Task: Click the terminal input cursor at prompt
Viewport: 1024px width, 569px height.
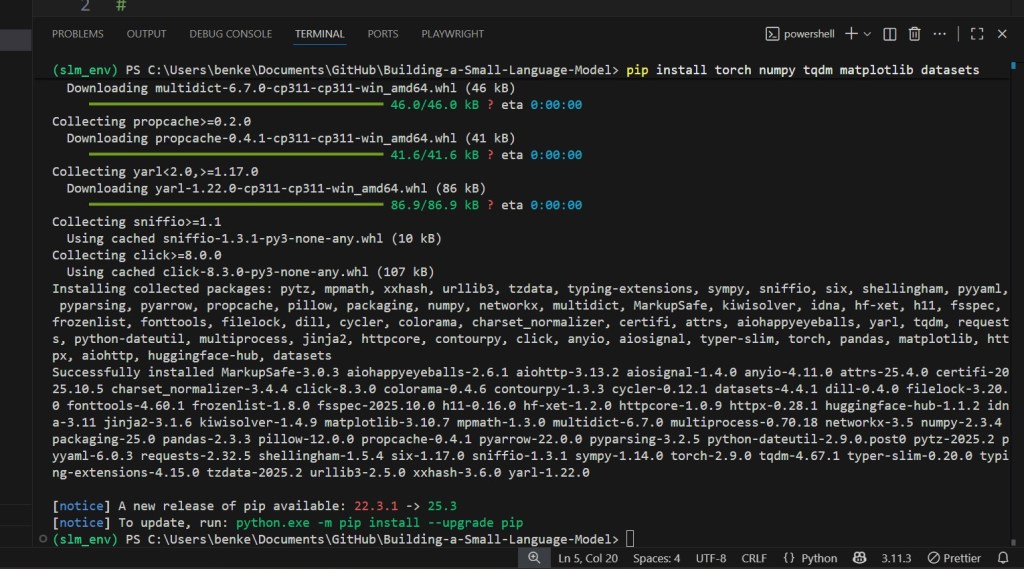Action: click(x=630, y=539)
